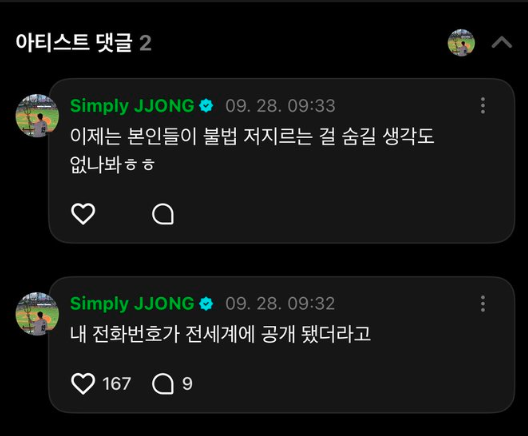528x436 pixels.
Task: Click verified badge on first comment
Action: coord(206,106)
